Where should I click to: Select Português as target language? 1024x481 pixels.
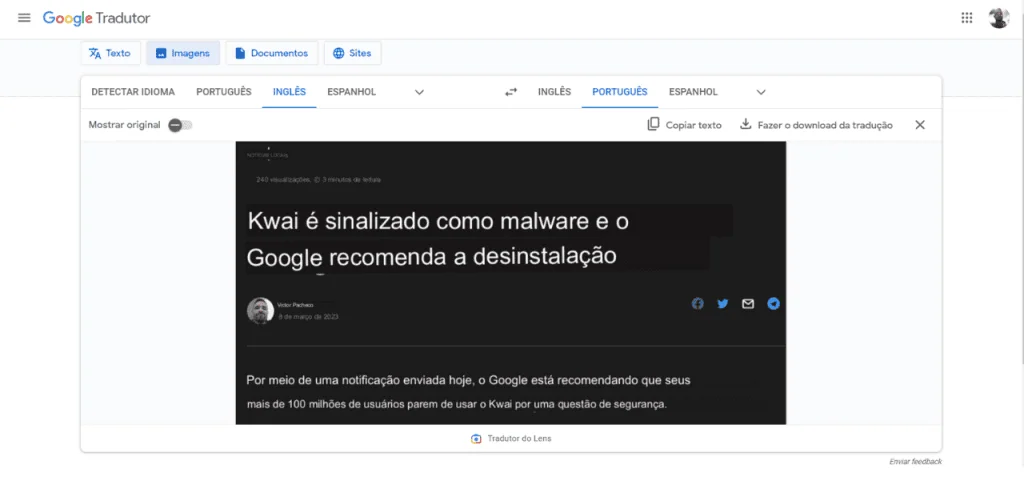(620, 92)
